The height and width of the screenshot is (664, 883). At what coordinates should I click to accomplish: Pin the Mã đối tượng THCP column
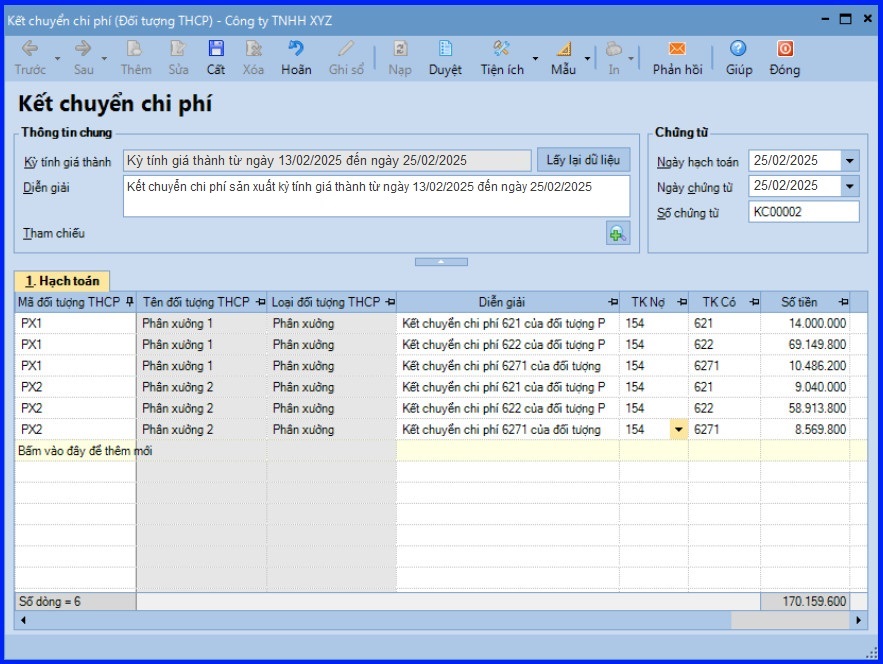pyautogui.click(x=129, y=302)
